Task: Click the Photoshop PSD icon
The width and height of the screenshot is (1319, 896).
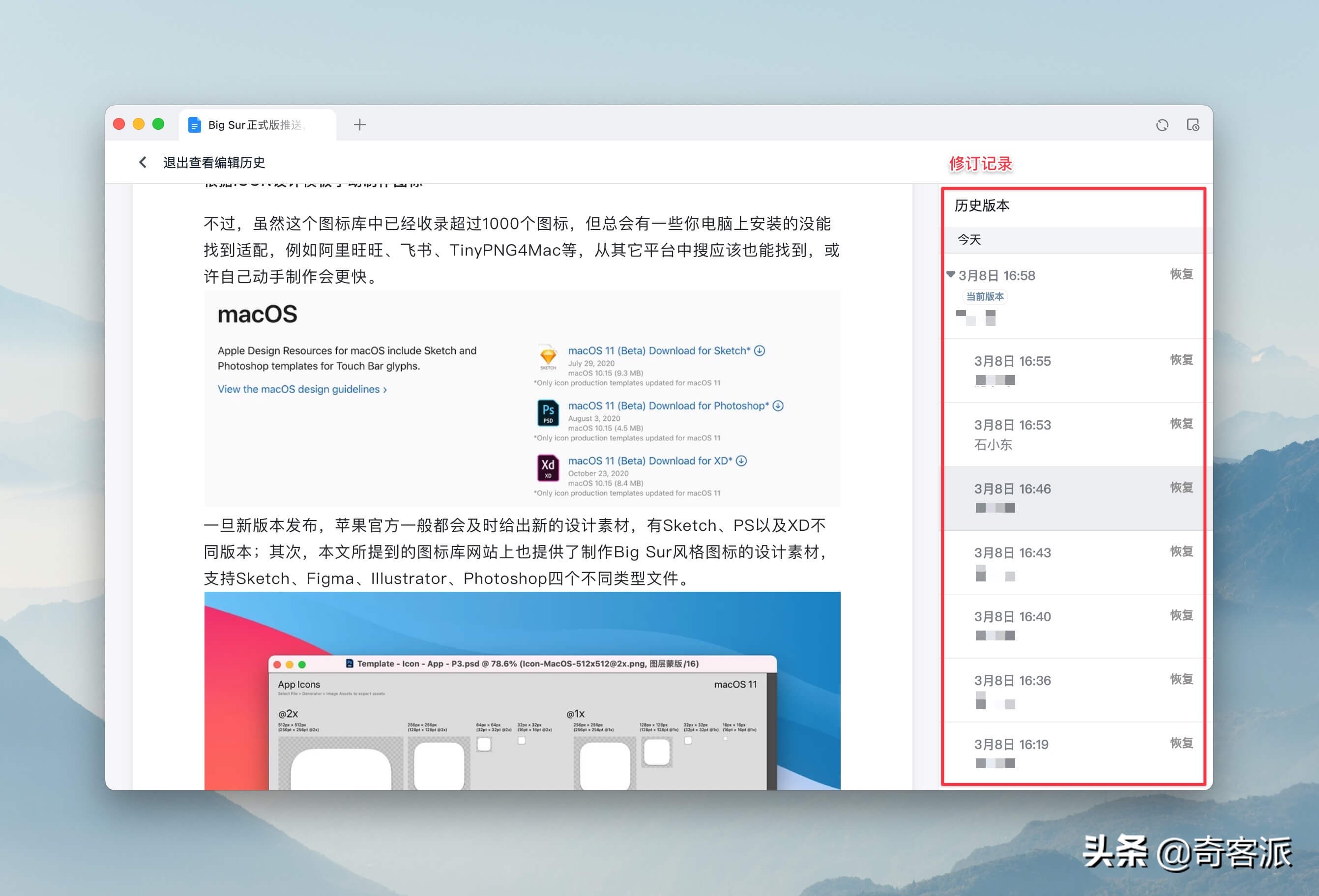Action: [548, 412]
